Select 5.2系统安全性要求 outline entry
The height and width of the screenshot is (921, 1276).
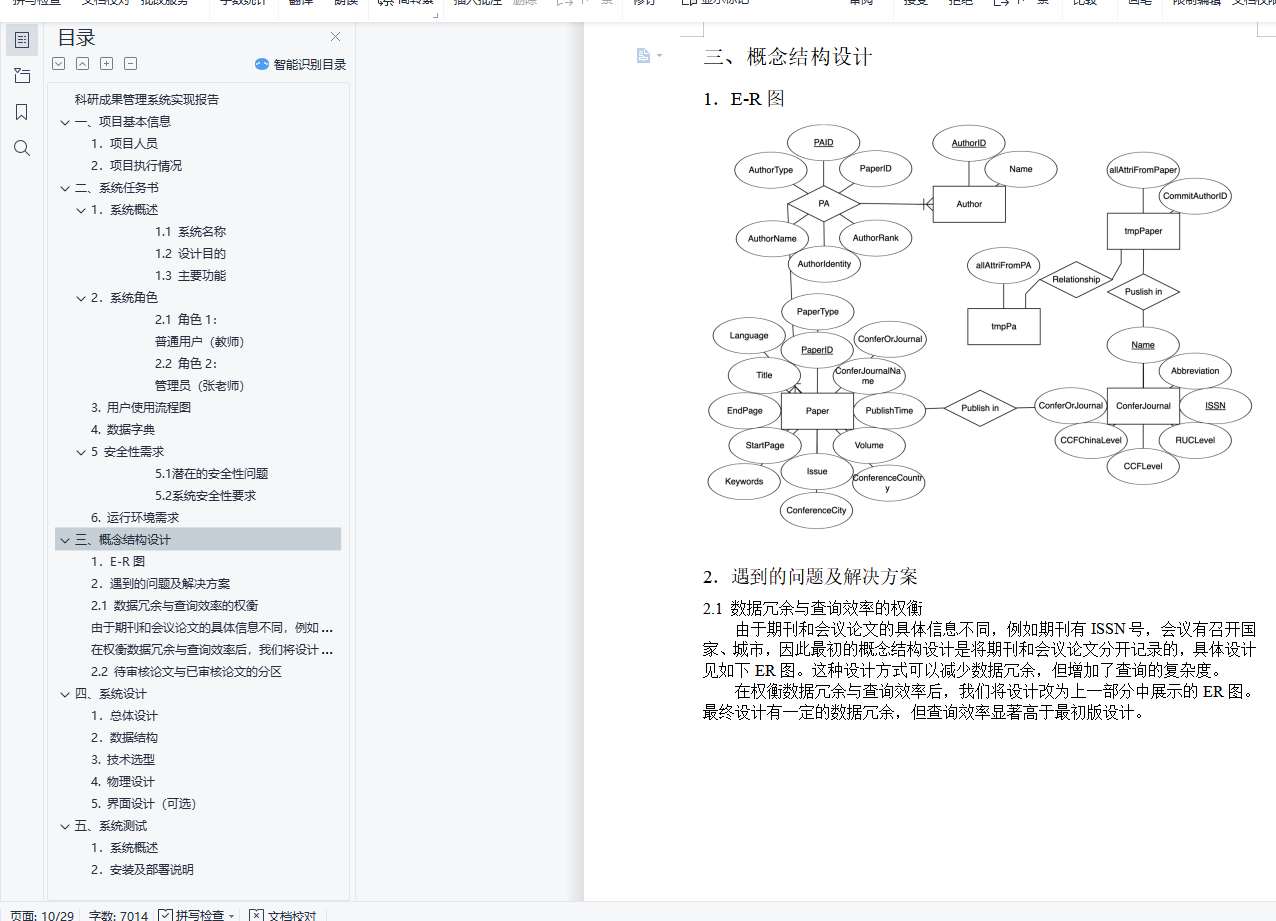coord(206,496)
